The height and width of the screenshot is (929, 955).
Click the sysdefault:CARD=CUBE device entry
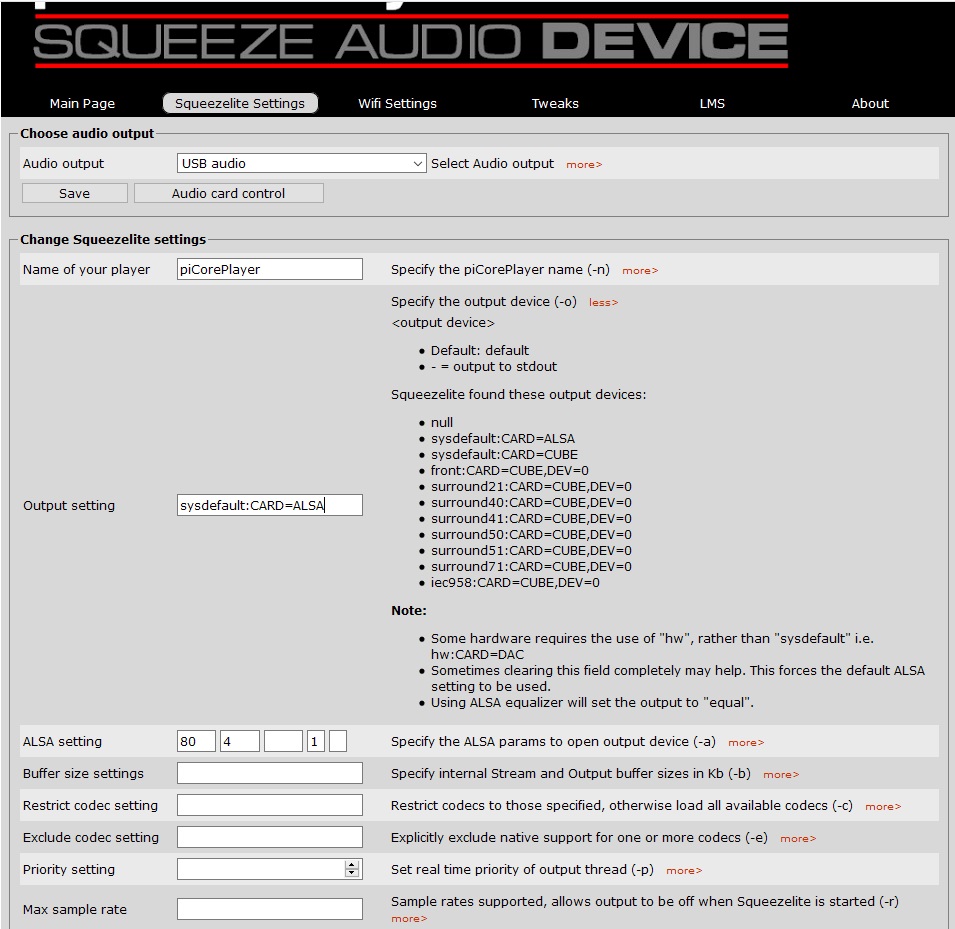click(504, 454)
